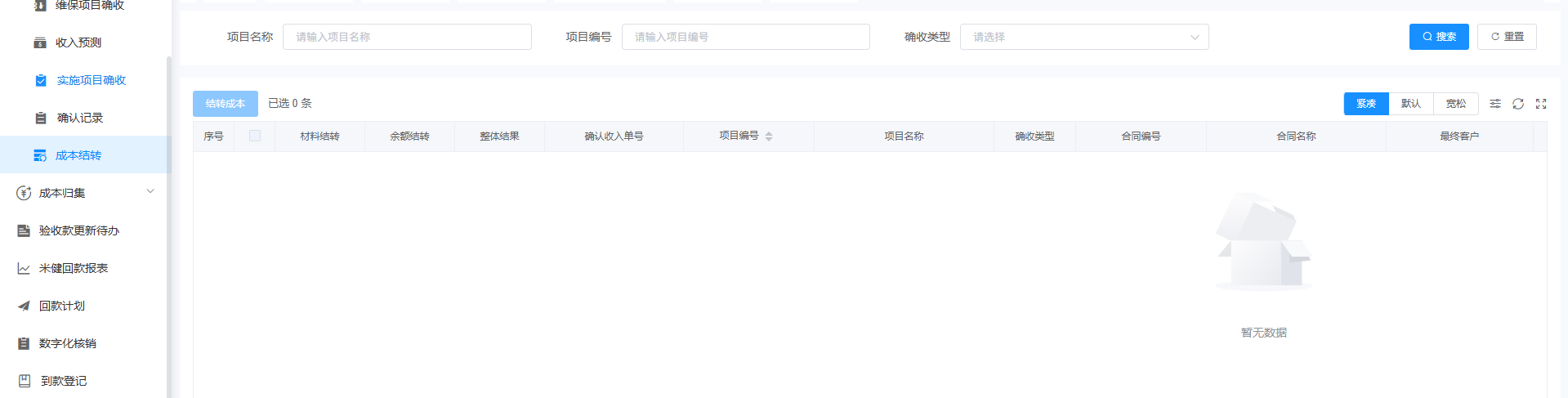Click the 搜索 button
Image resolution: width=1568 pixels, height=398 pixels.
click(x=1438, y=37)
